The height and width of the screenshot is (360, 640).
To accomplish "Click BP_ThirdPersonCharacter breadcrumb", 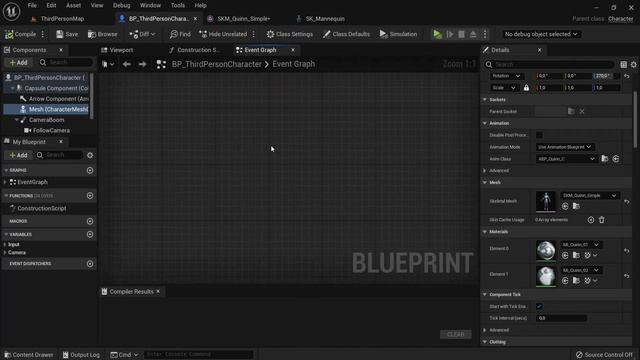I will (216, 64).
